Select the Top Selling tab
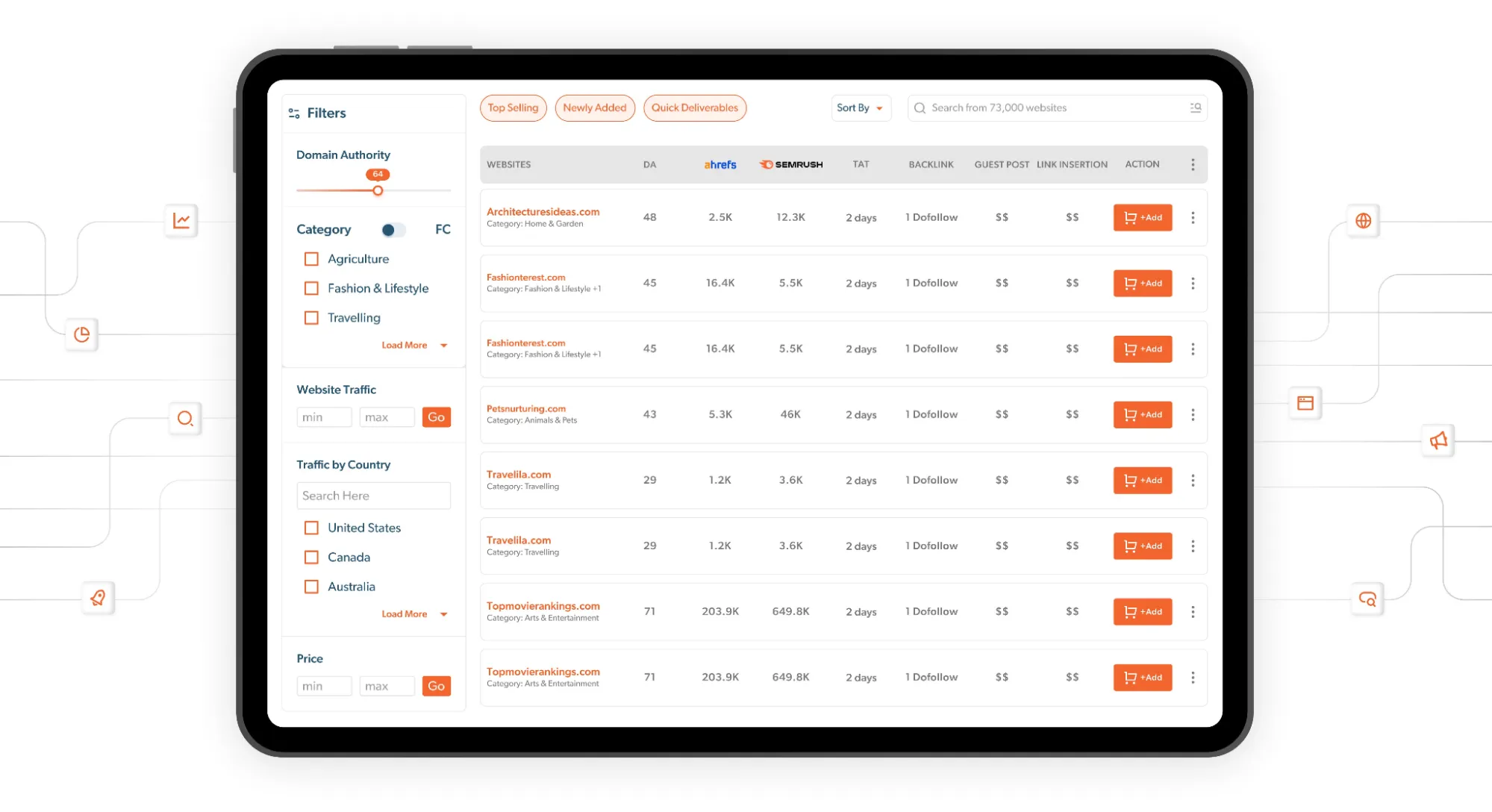The height and width of the screenshot is (812, 1492). point(513,108)
